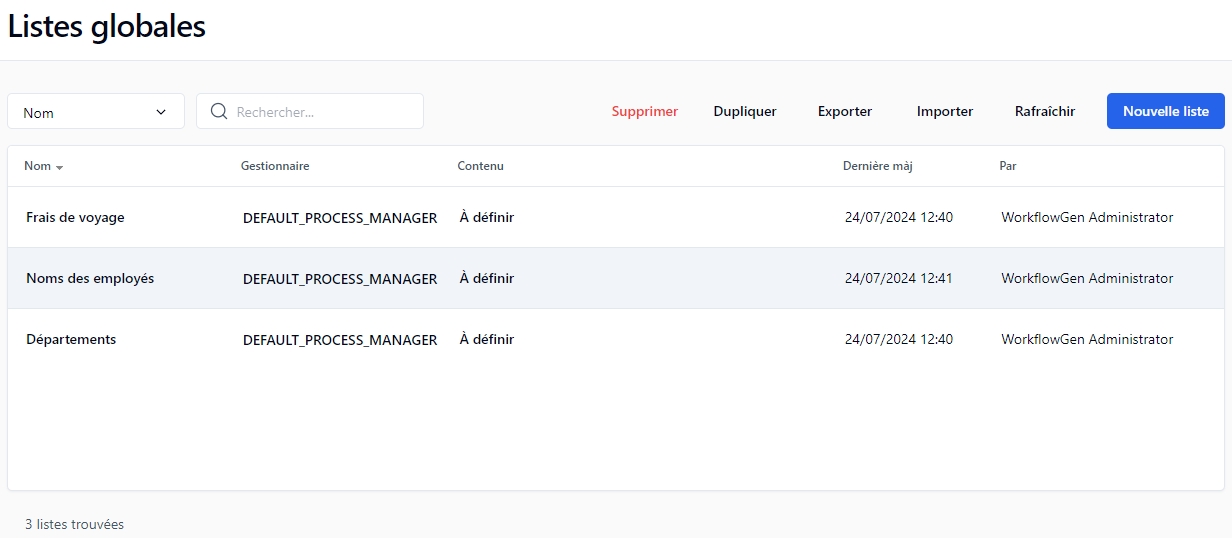Select the Noms des employés list

pyautogui.click(x=90, y=279)
